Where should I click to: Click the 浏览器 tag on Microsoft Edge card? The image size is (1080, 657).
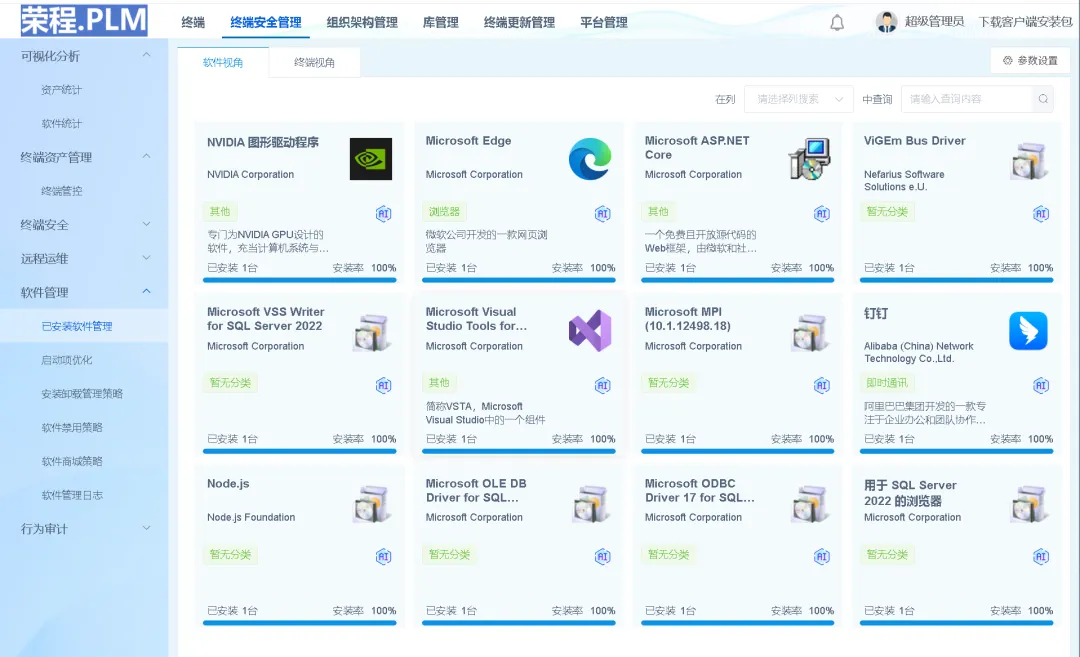pyautogui.click(x=444, y=211)
